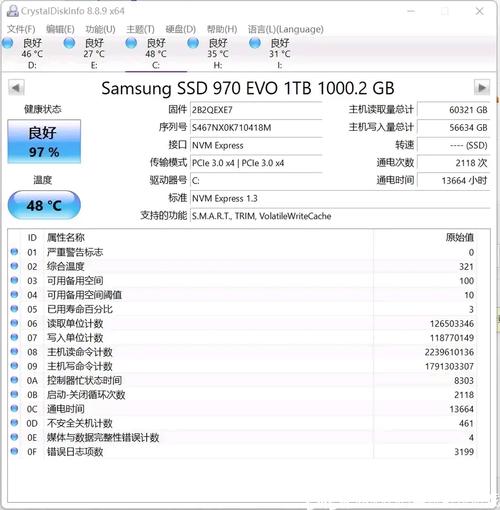500x510 pixels.
Task: Go to previous disk with left arrow
Action: point(16,88)
